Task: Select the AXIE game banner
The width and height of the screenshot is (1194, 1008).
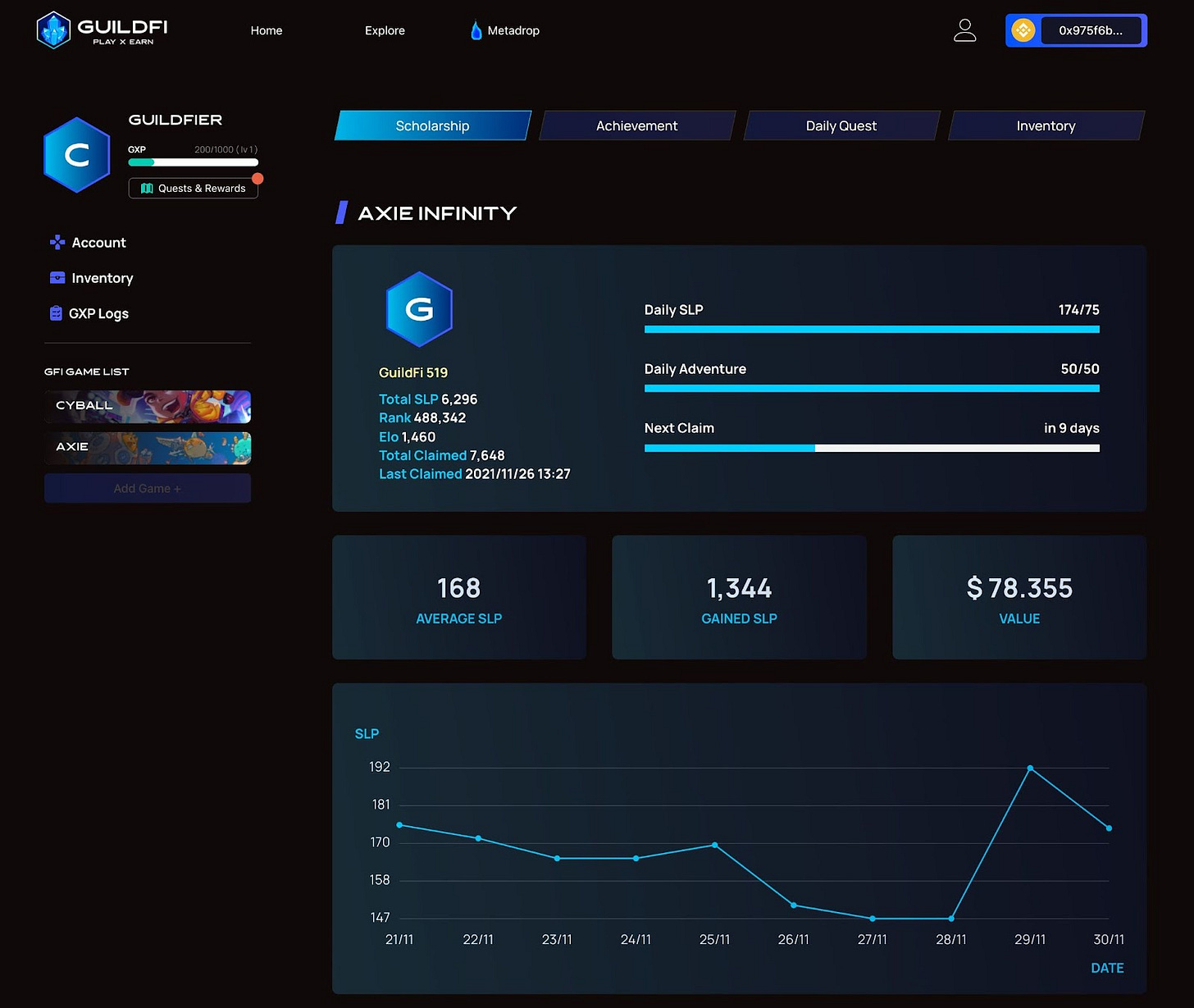Action: [148, 448]
